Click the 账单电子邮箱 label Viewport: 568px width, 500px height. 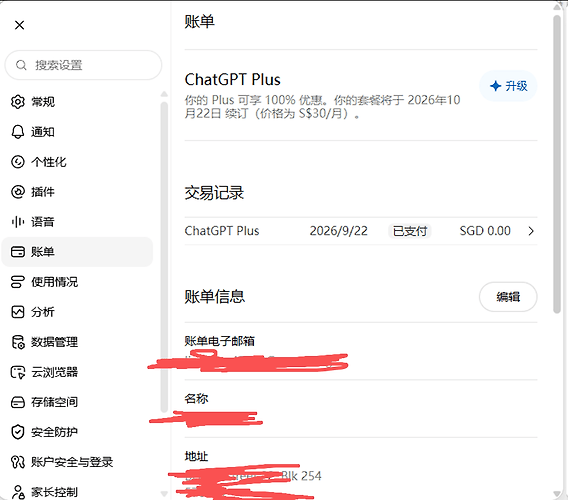pos(220,341)
